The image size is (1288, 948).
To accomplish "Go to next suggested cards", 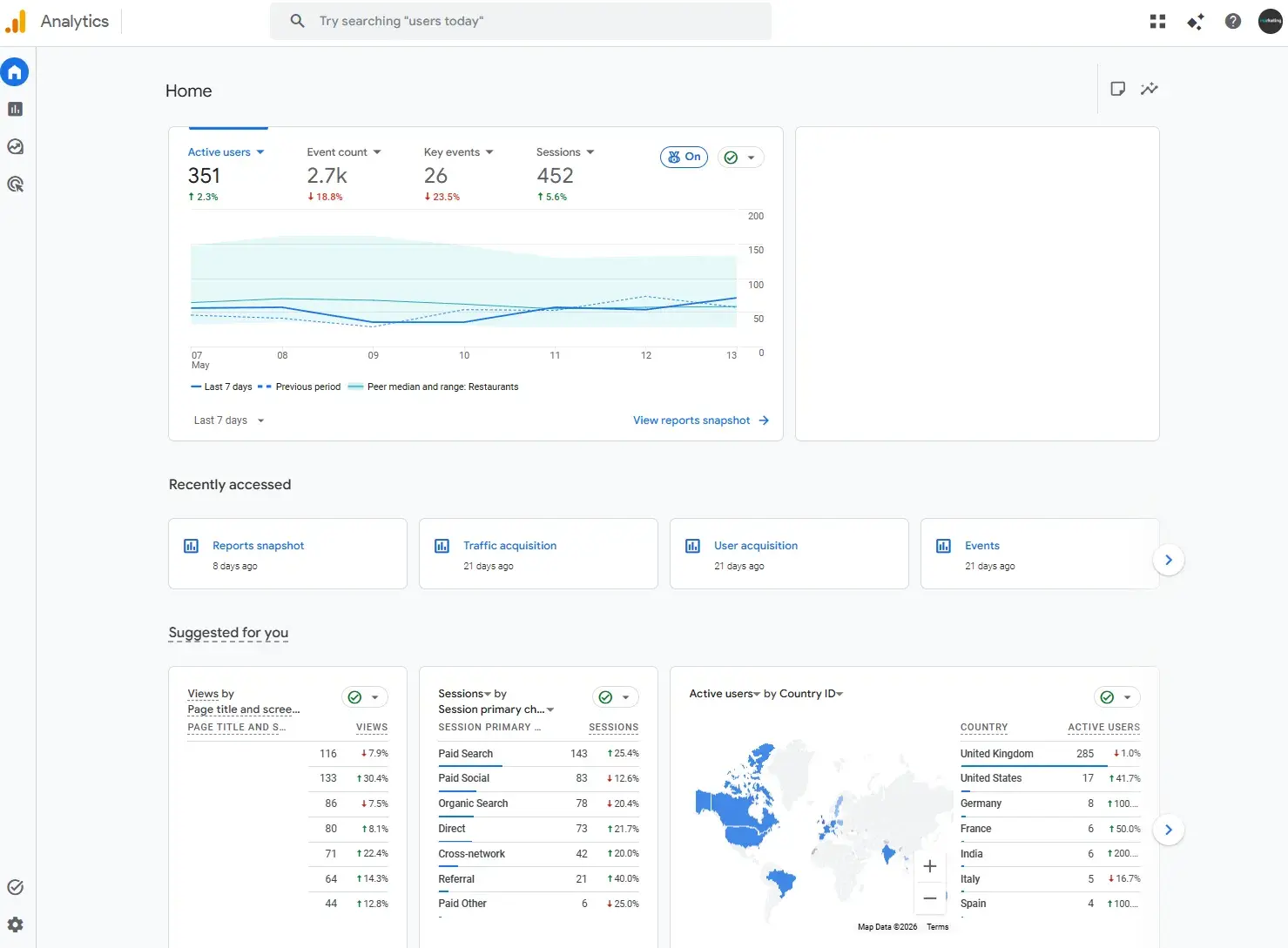I will pos(1169,830).
